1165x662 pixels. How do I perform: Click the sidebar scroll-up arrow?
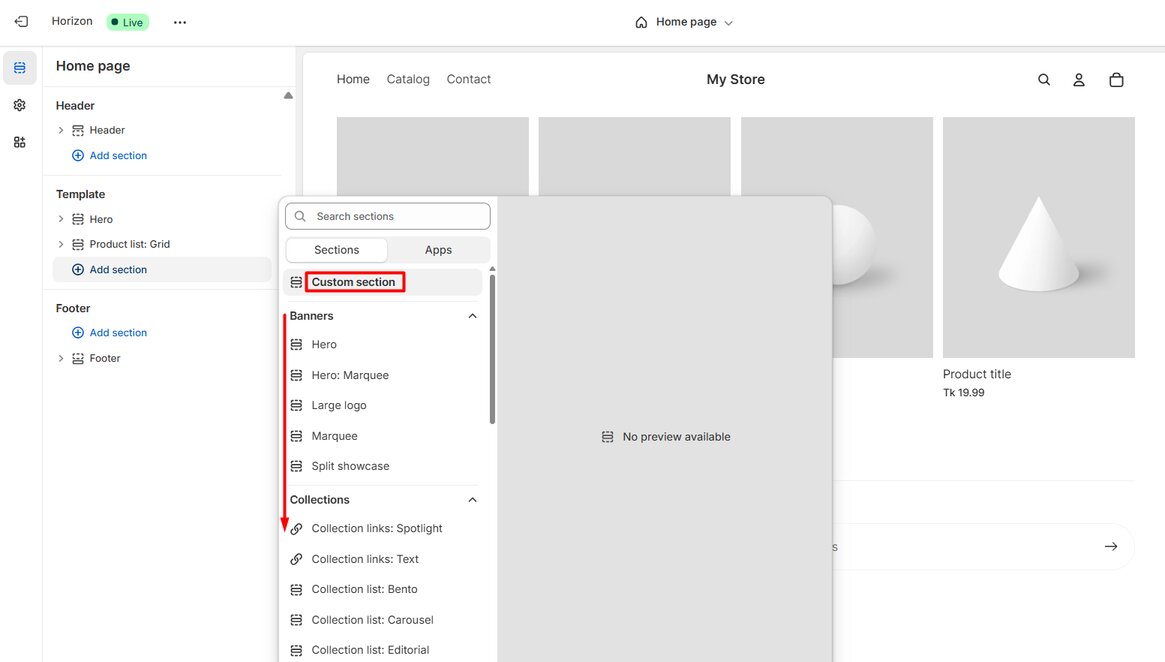pos(288,96)
